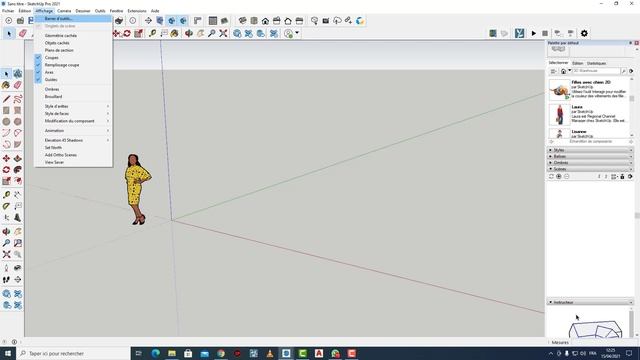640x360 pixels.
Task: Open the Fichier menu
Action: (x=8, y=11)
